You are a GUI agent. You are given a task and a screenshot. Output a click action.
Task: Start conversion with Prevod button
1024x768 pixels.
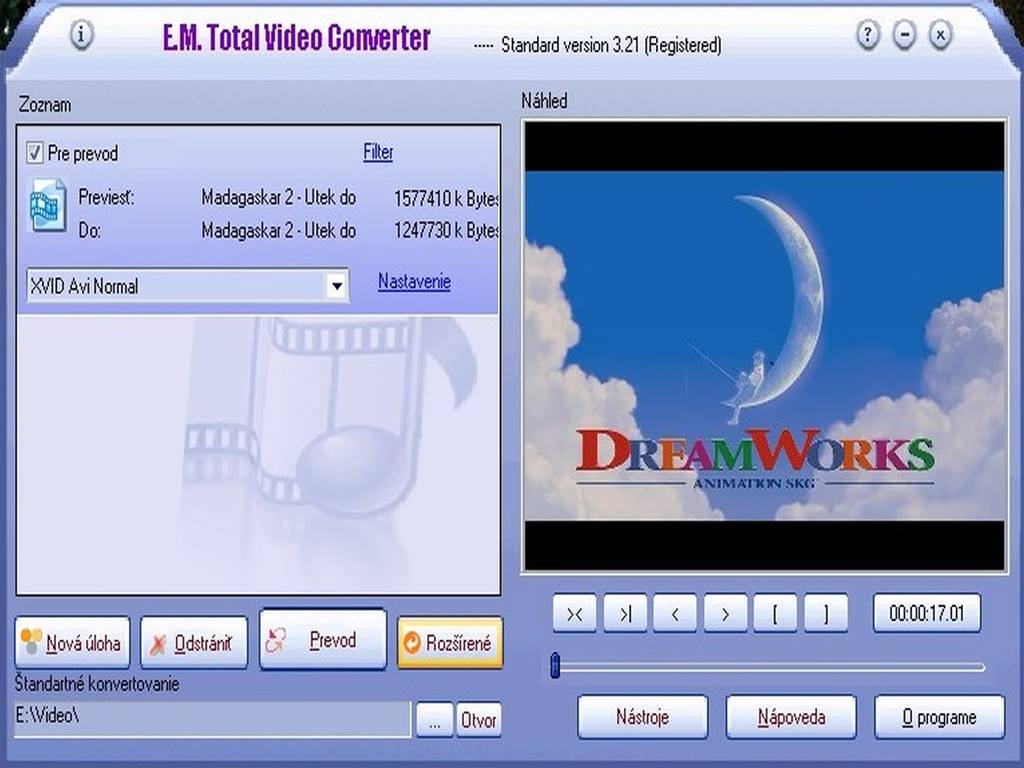pos(322,640)
